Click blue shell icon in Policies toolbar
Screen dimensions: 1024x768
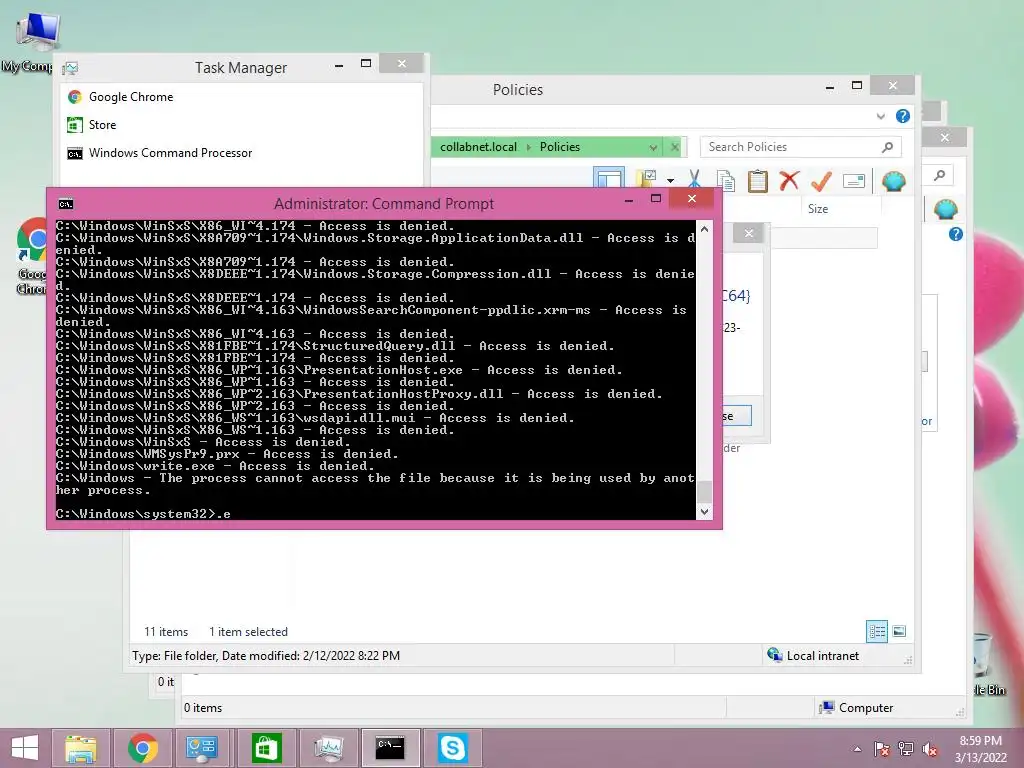click(x=893, y=181)
